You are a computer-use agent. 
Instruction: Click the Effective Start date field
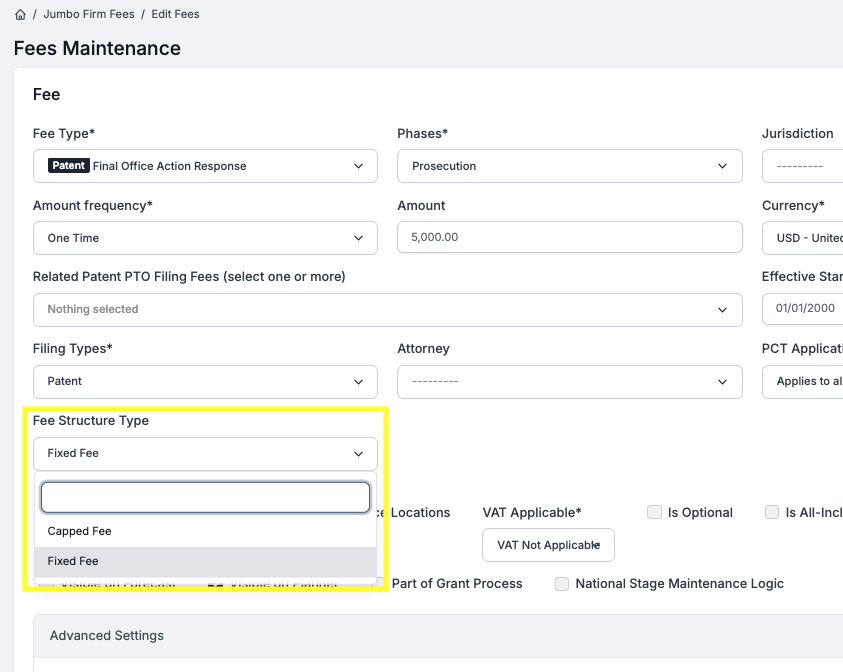803,310
